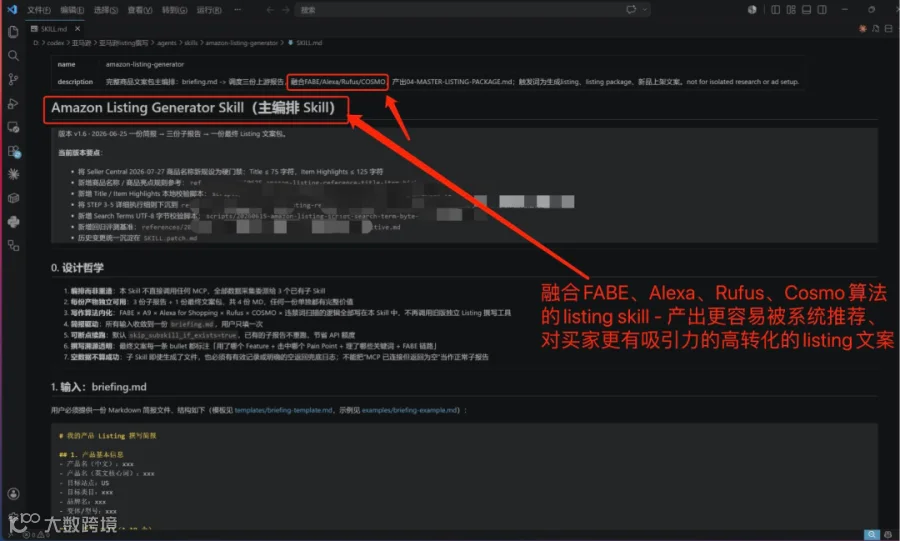Click the VS Code logo in title bar

click(11, 10)
